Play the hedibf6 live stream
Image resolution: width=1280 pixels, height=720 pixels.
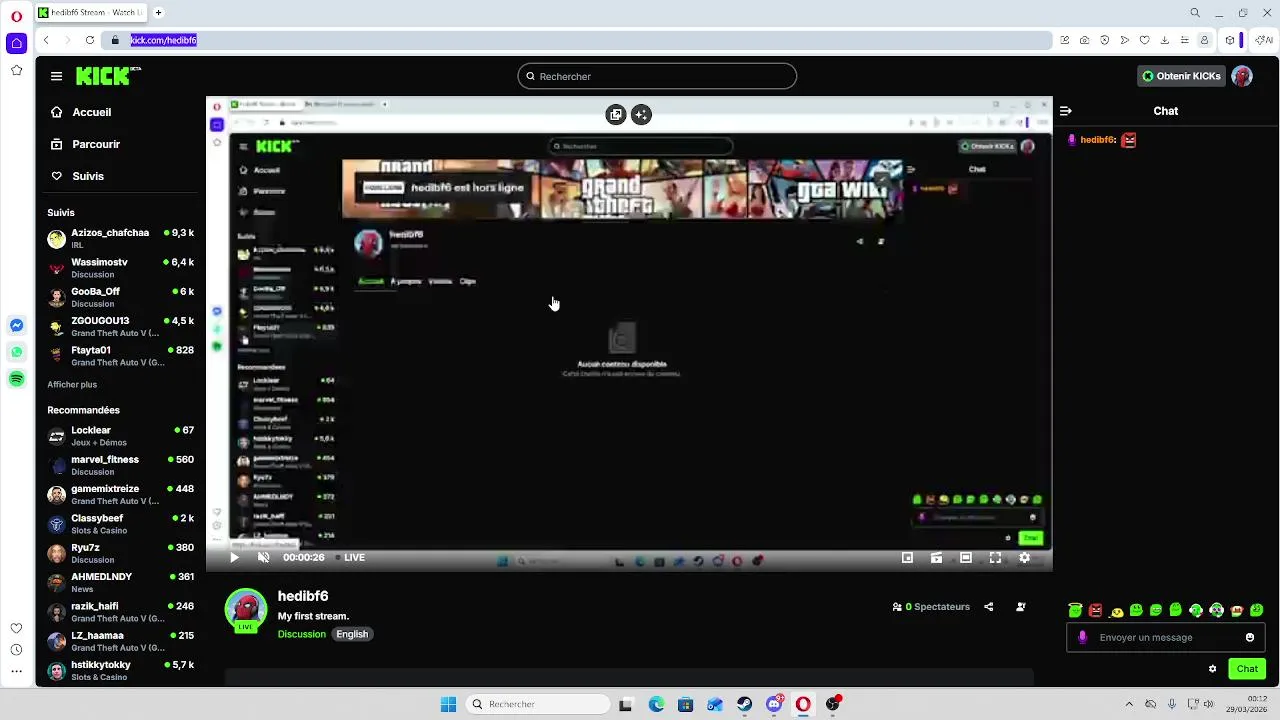click(x=234, y=558)
